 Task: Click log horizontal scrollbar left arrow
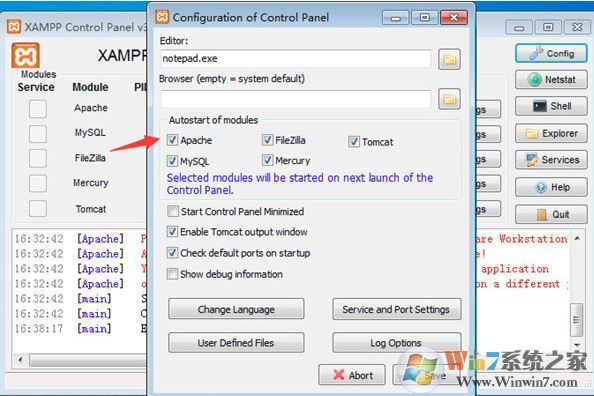pos(20,359)
